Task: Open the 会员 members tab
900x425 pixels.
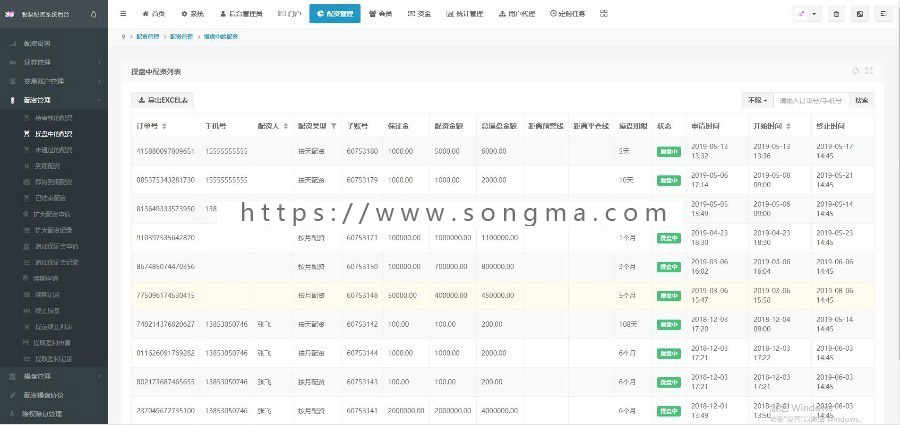Action: (x=381, y=14)
